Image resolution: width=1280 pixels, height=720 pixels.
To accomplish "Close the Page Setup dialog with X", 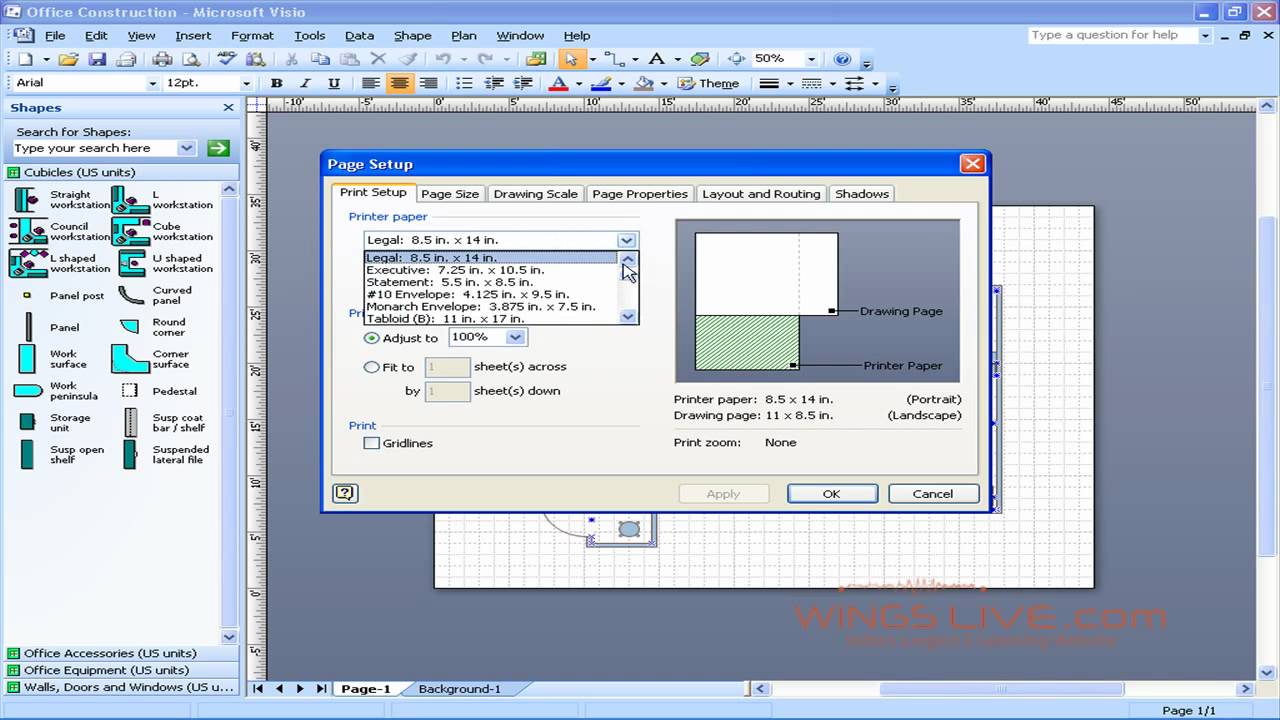I will click(972, 164).
